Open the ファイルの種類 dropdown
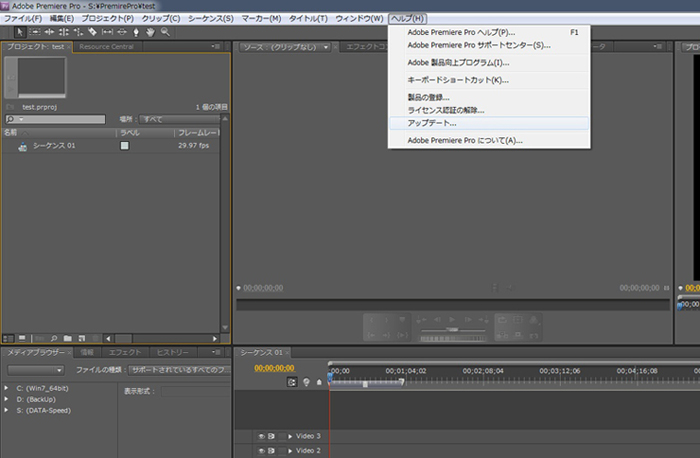700x458 pixels. (x=180, y=370)
